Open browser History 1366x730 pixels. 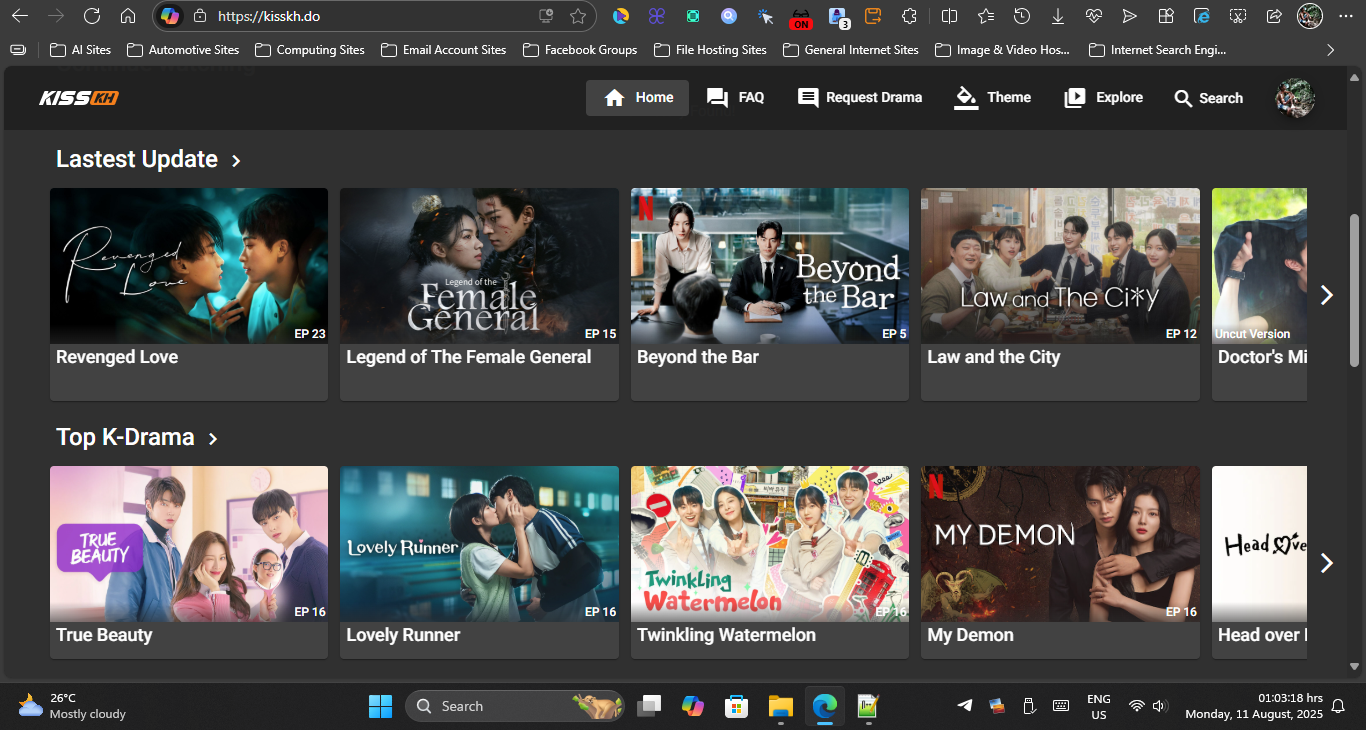1022,16
